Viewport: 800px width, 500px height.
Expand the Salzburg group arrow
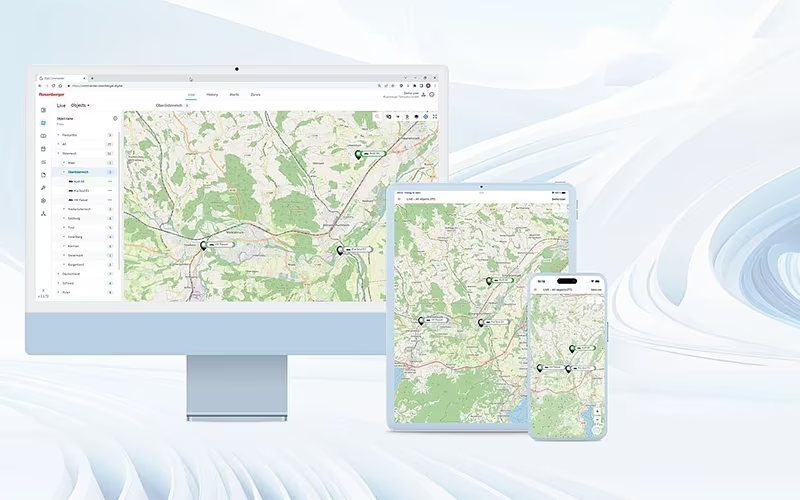[64, 218]
